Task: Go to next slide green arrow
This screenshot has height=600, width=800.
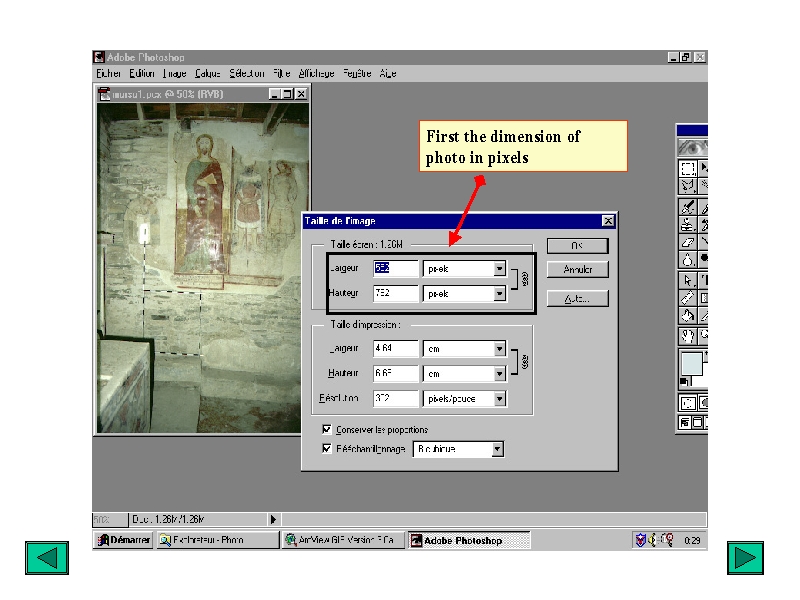Action: pos(745,558)
